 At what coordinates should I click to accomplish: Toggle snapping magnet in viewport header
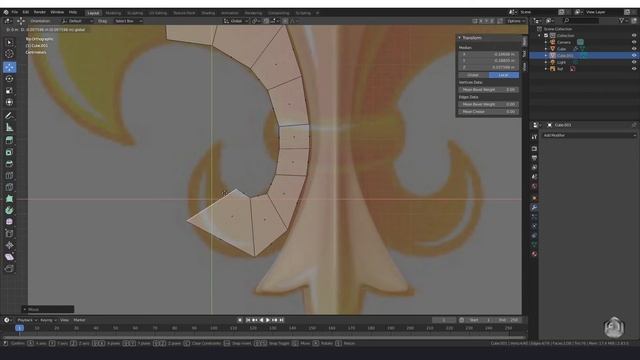pyautogui.click(x=266, y=21)
